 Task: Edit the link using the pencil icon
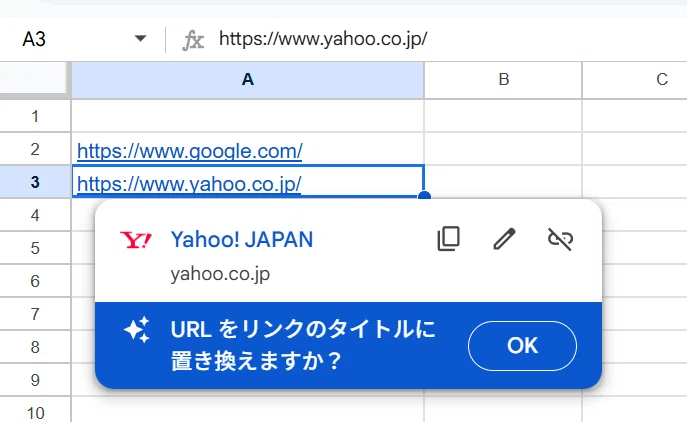coord(504,239)
